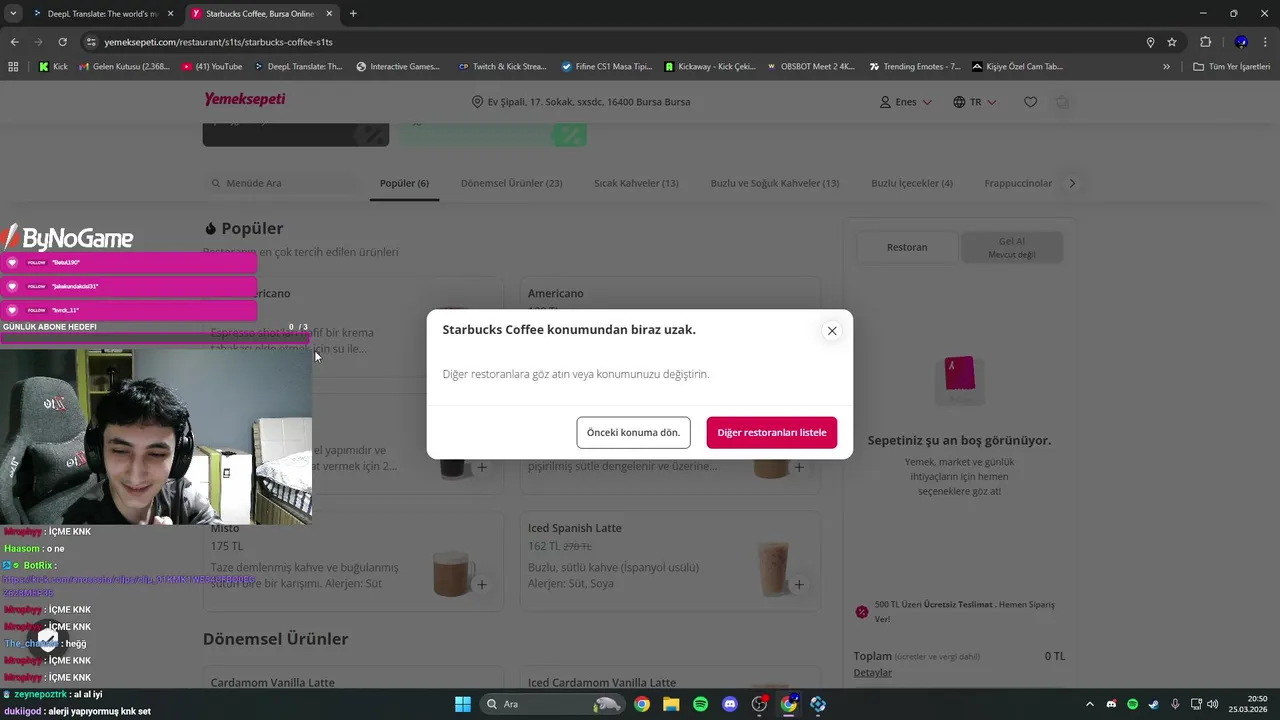The height and width of the screenshot is (720, 1280).
Task: Open 'Cardamom Vanilla Latte' product title
Action: coord(272,683)
